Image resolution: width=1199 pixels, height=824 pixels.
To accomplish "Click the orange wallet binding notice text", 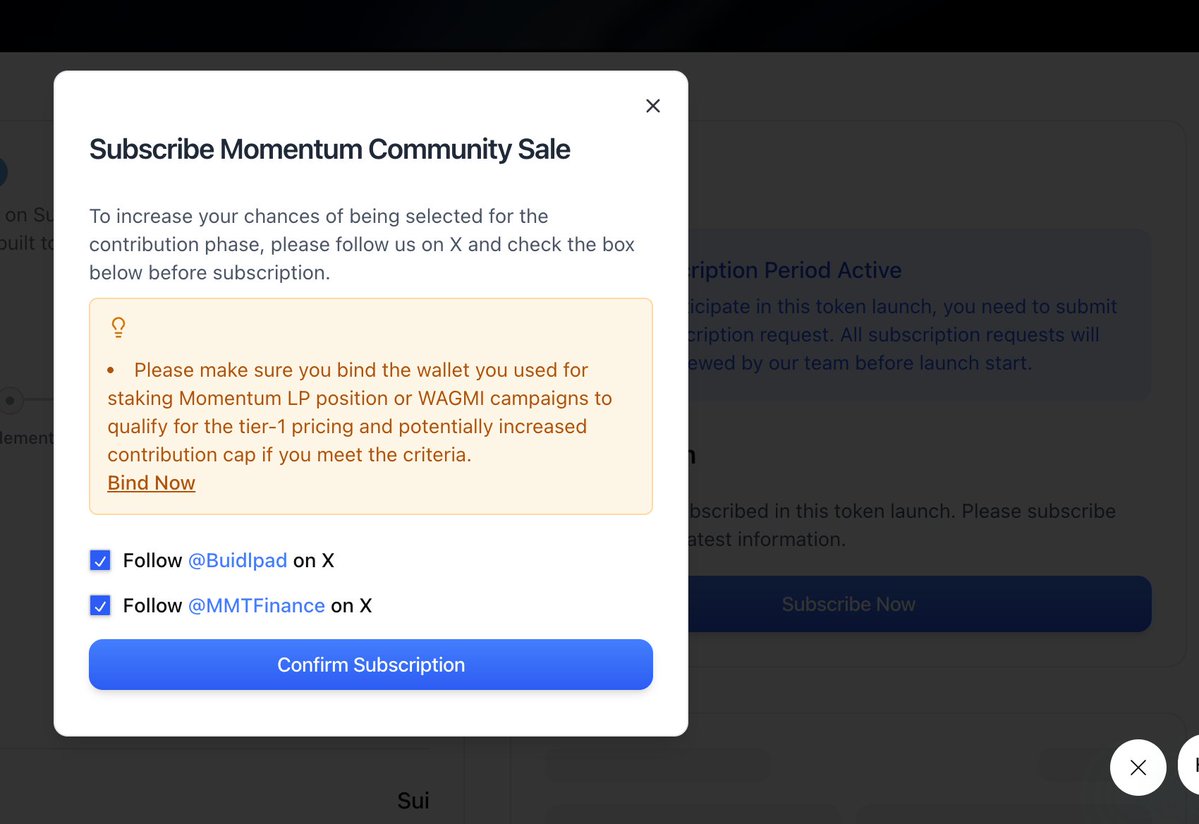I will (x=359, y=412).
